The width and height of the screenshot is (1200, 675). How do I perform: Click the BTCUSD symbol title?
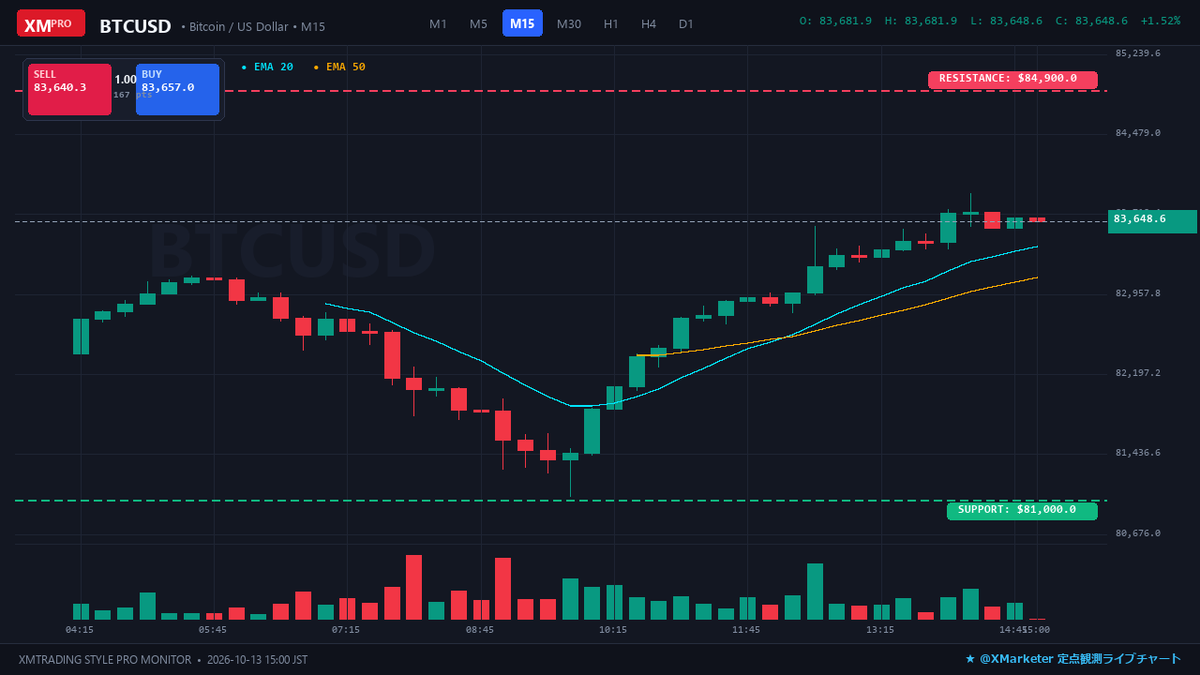point(135,26)
